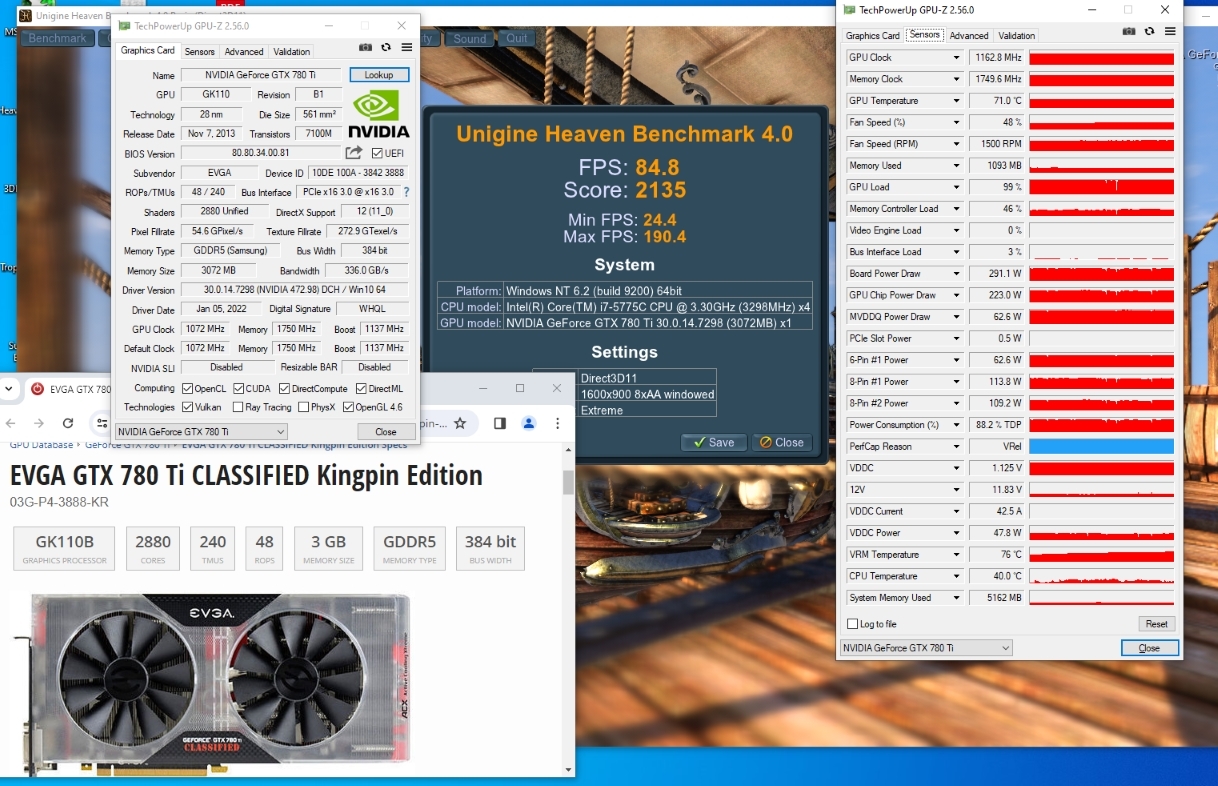Open the PerfCap Reason dropdown arrow
This screenshot has height=786, width=1218.
tap(956, 447)
